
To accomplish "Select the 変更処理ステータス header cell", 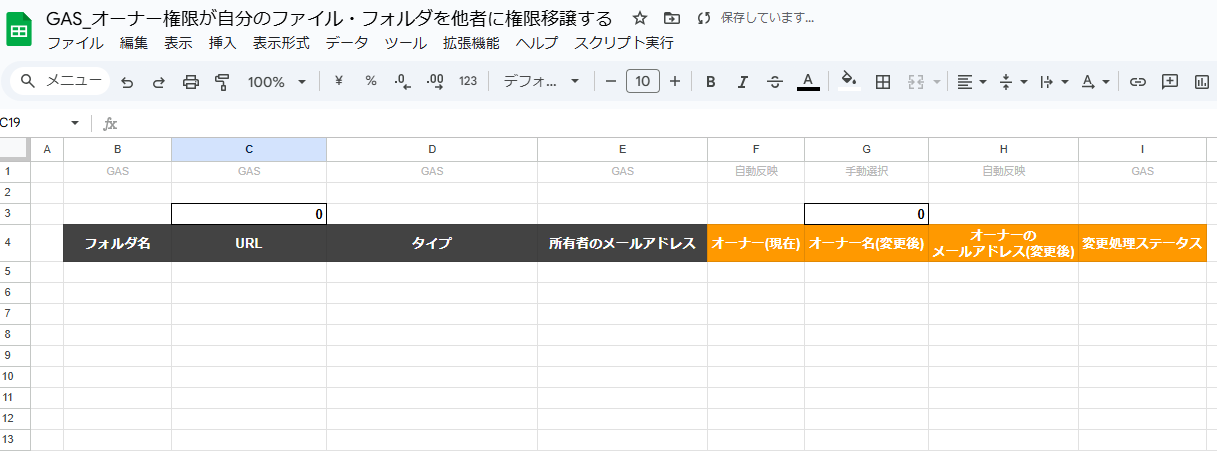I will pos(1142,243).
